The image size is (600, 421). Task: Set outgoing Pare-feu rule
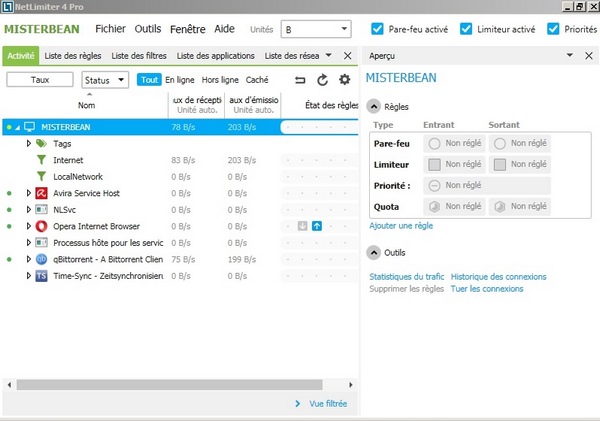[520, 144]
